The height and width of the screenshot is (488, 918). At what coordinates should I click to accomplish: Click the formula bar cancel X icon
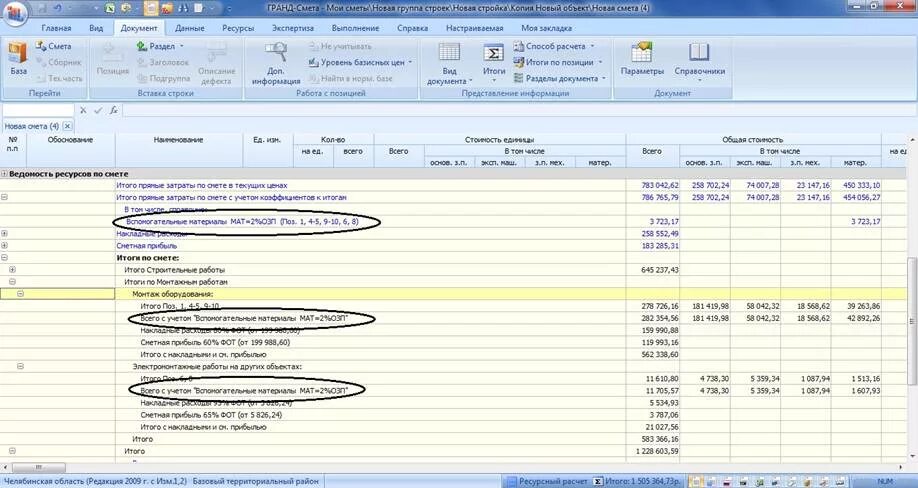pos(83,110)
